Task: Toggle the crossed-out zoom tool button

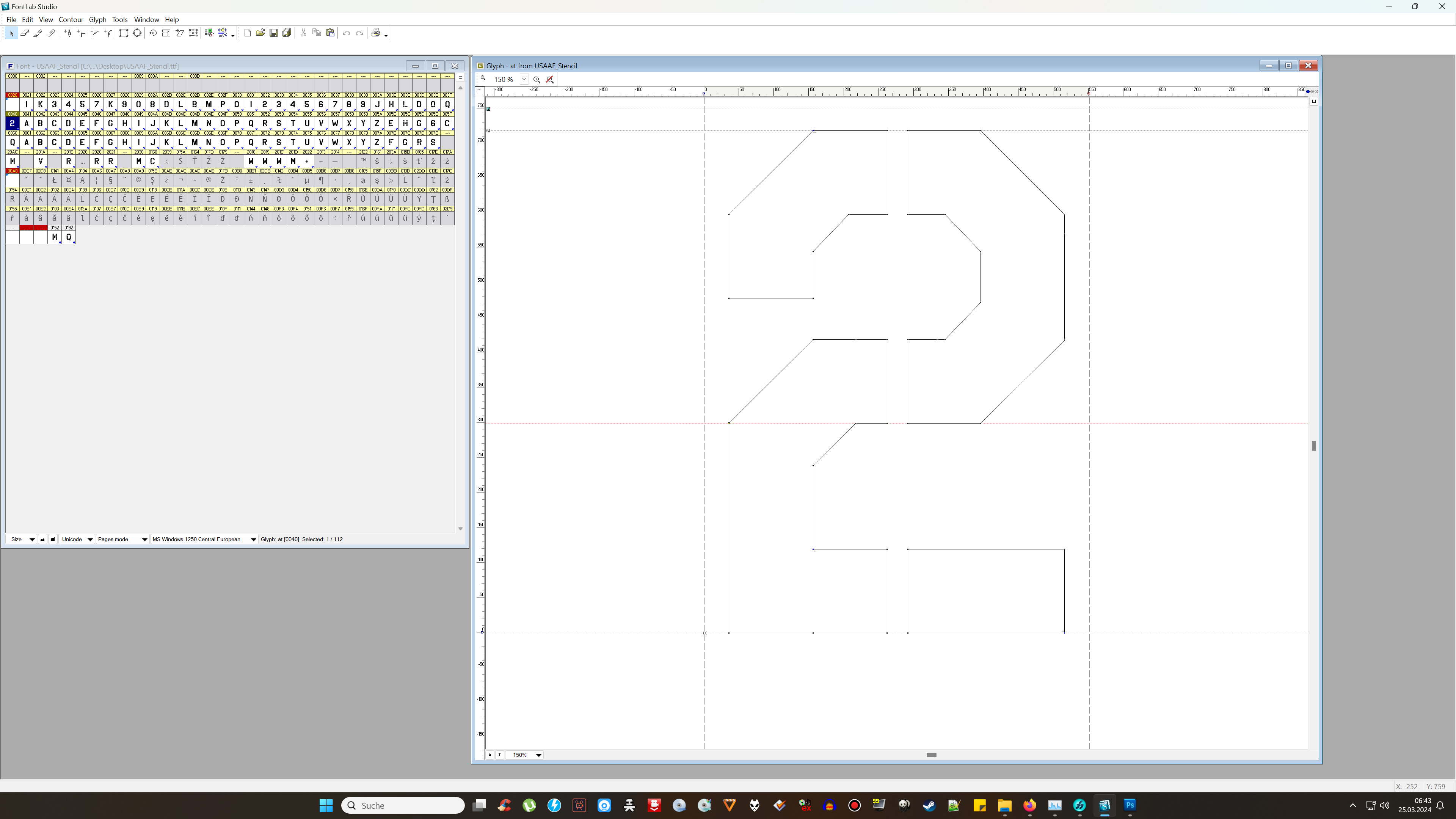Action: point(549,79)
